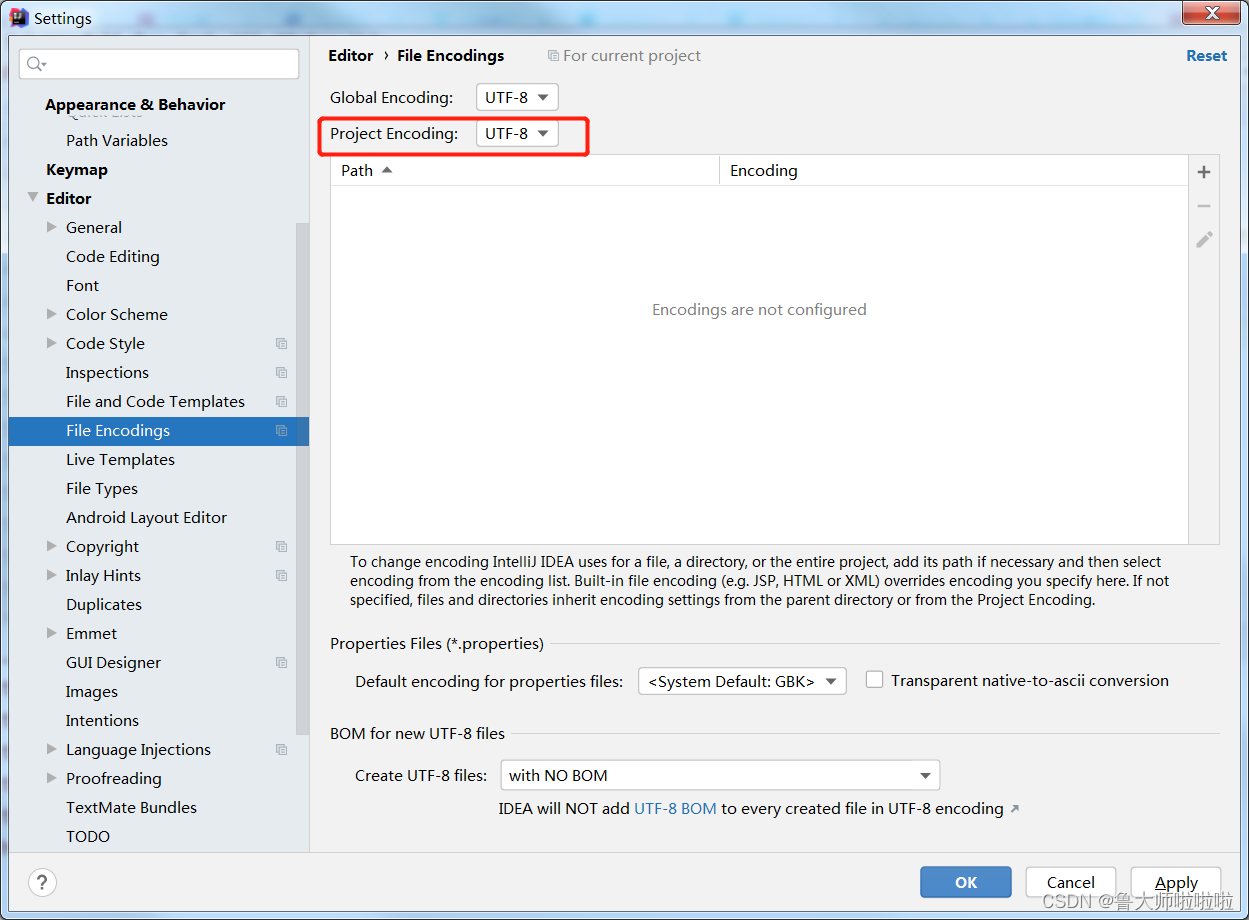Viewport: 1249px width, 920px height.
Task: Expand the Proofreading tree node
Action: [x=52, y=778]
